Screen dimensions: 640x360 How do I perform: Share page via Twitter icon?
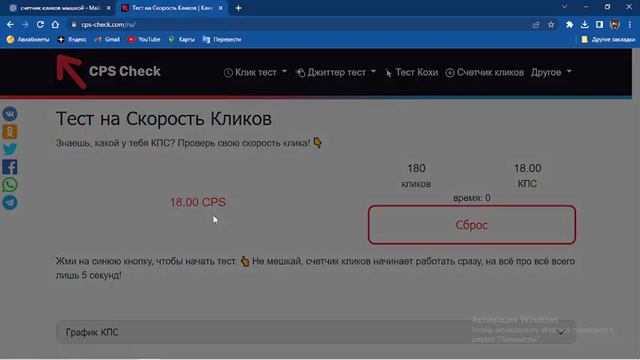[10, 149]
